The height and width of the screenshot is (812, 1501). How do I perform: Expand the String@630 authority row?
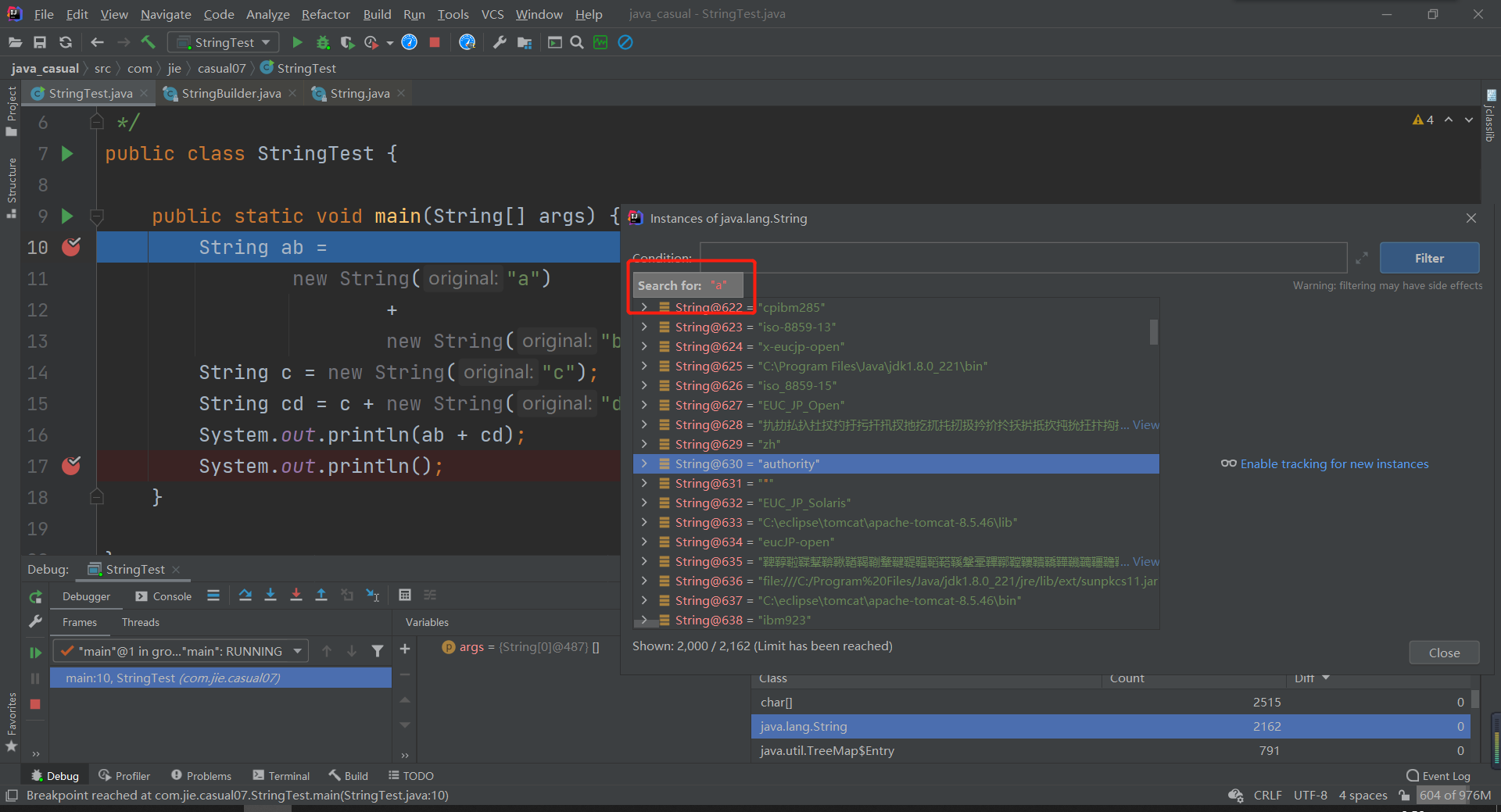coord(644,463)
